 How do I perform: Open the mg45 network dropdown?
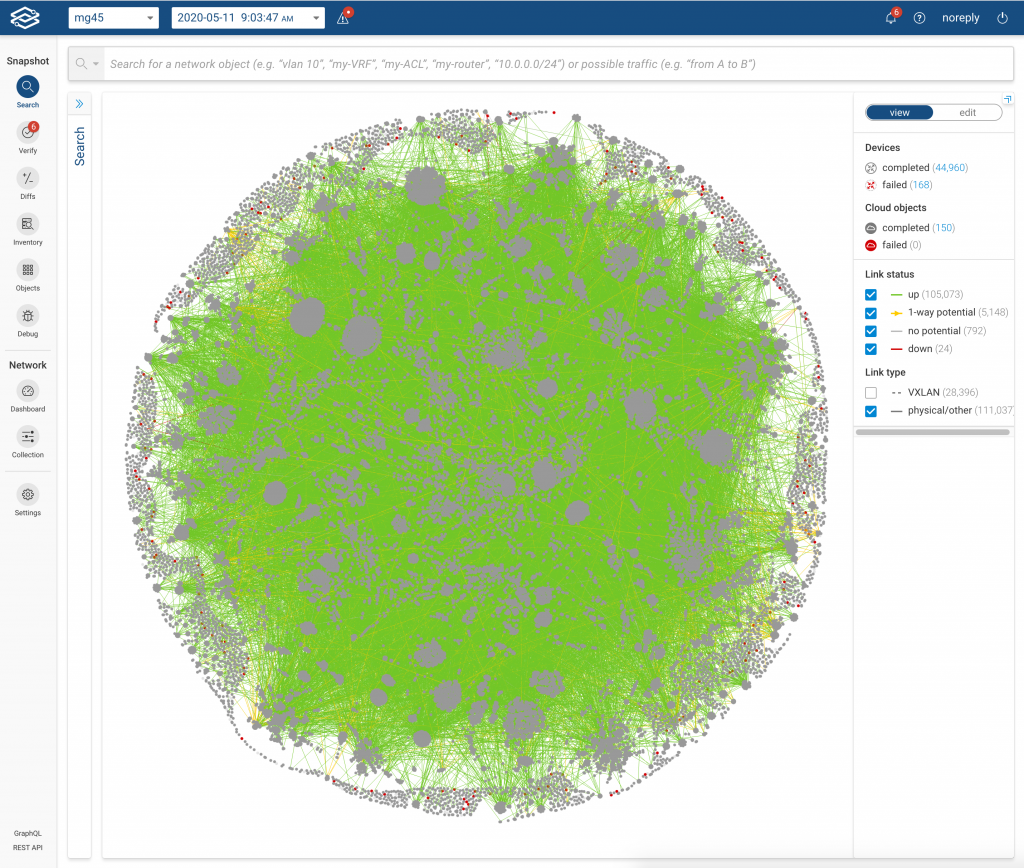(113, 18)
